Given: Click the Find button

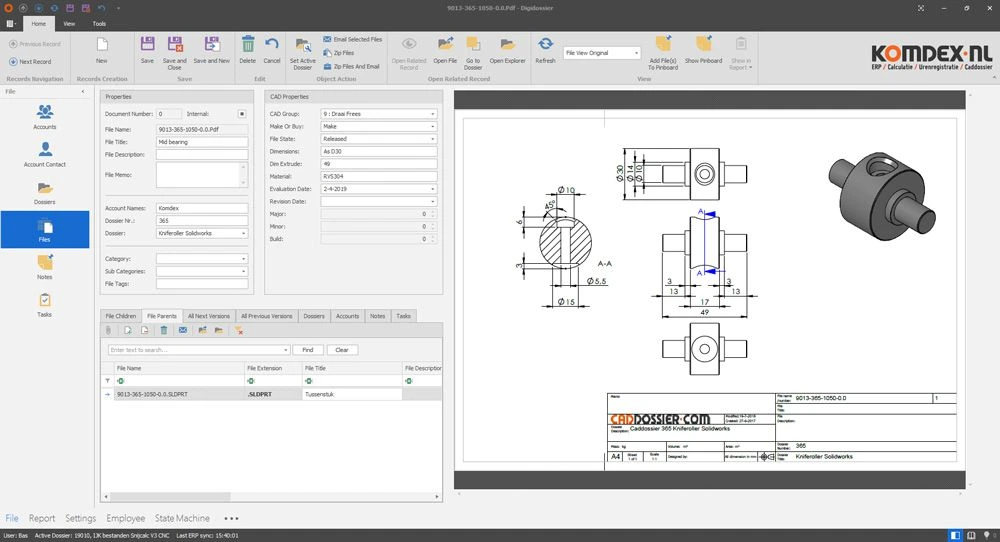Looking at the screenshot, I should click(307, 350).
